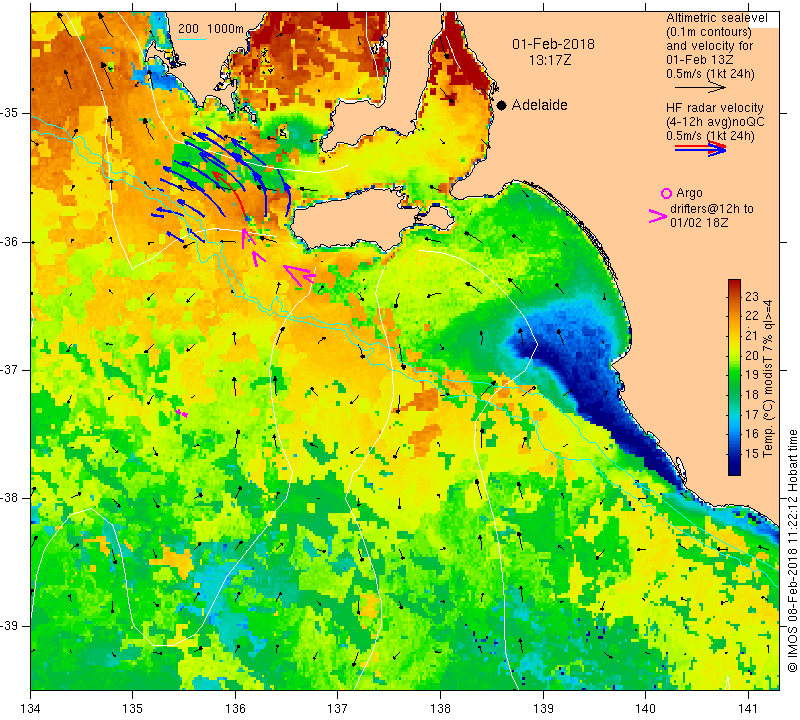Click the longitude label 137
The width and height of the screenshot is (800, 720).
(338, 708)
